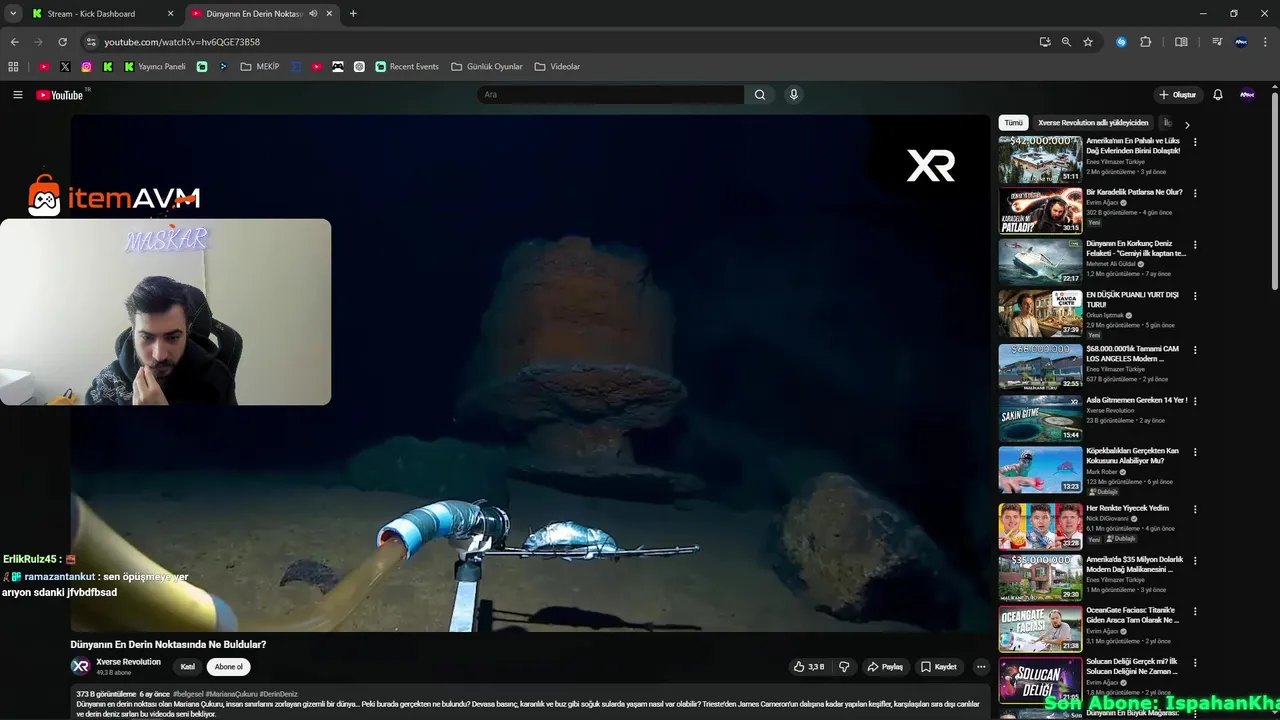This screenshot has height=720, width=1280.
Task: Open the Xverse Revolution channel name link
Action: (x=128, y=662)
